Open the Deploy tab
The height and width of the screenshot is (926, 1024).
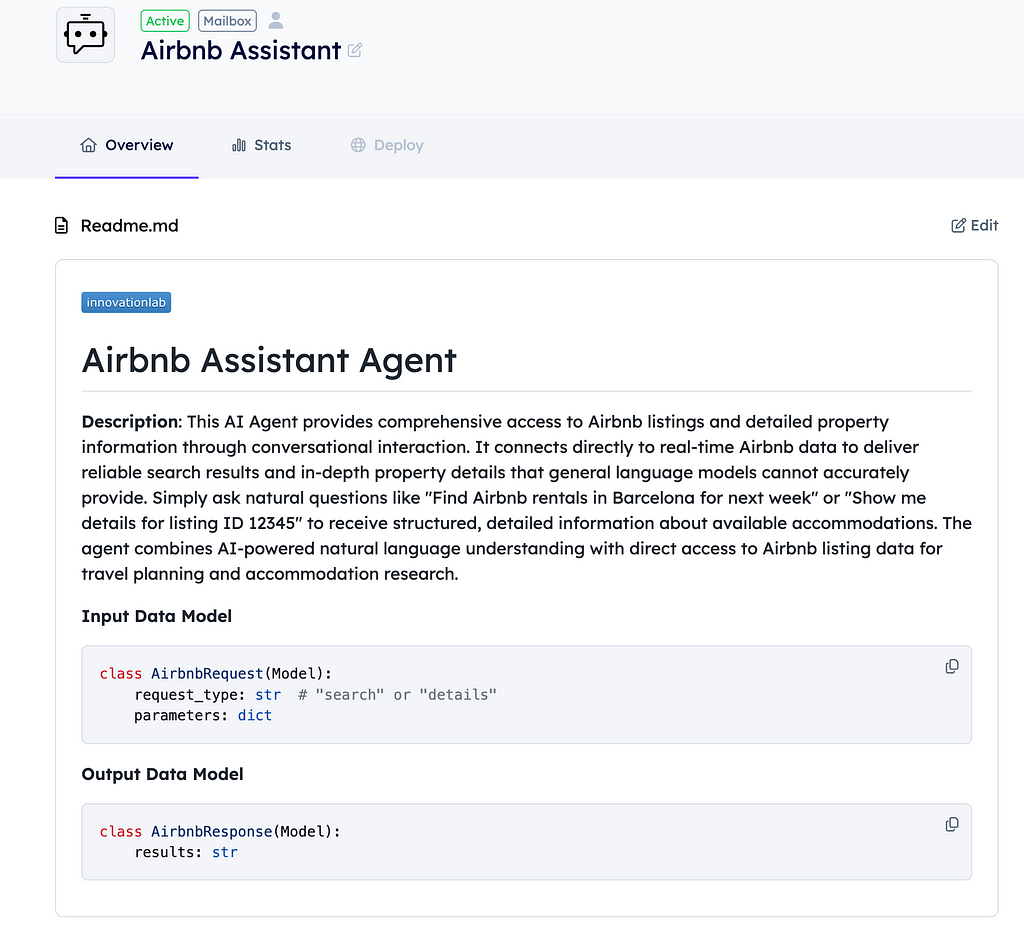coord(387,145)
